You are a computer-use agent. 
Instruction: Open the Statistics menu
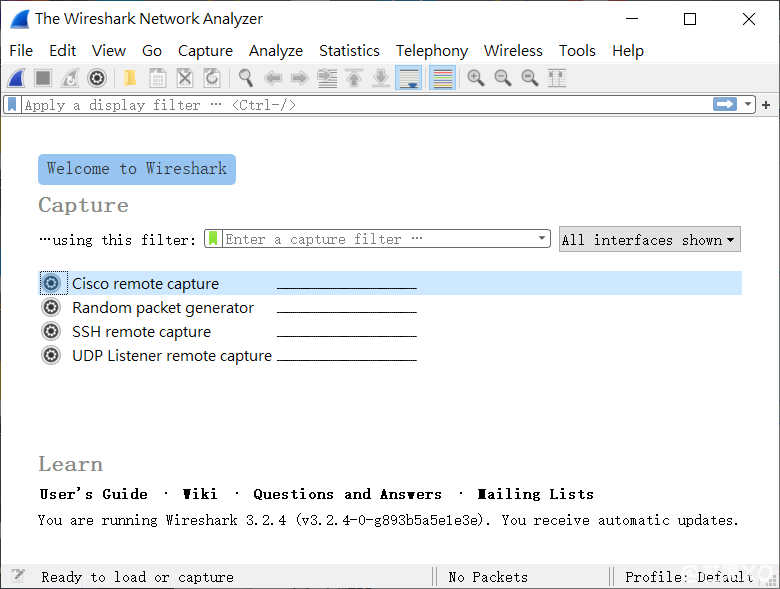coord(349,51)
